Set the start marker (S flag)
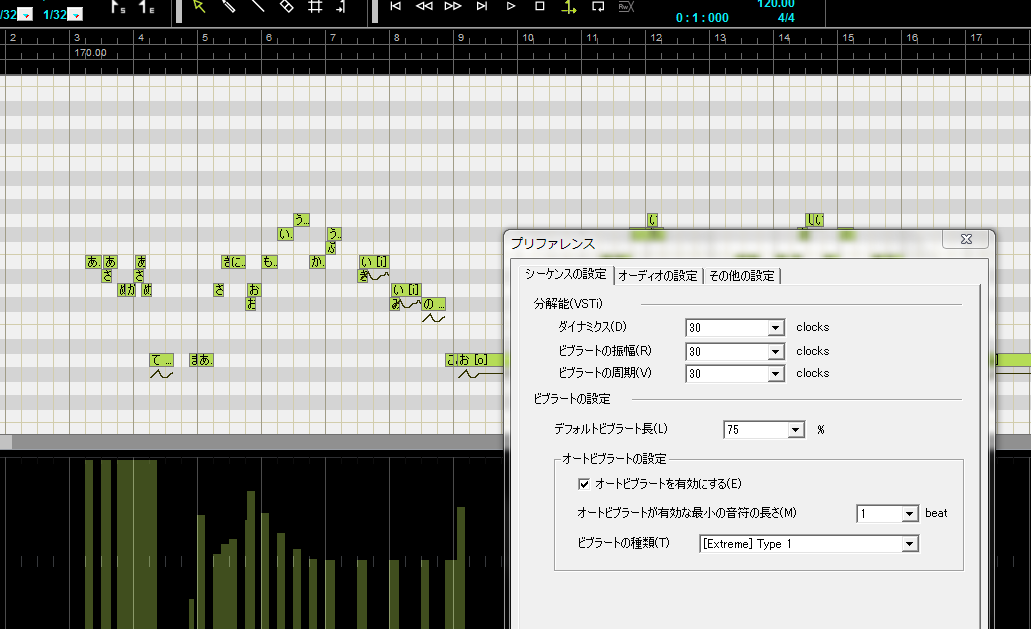Screen dimensions: 1031x629 [x=118, y=7]
